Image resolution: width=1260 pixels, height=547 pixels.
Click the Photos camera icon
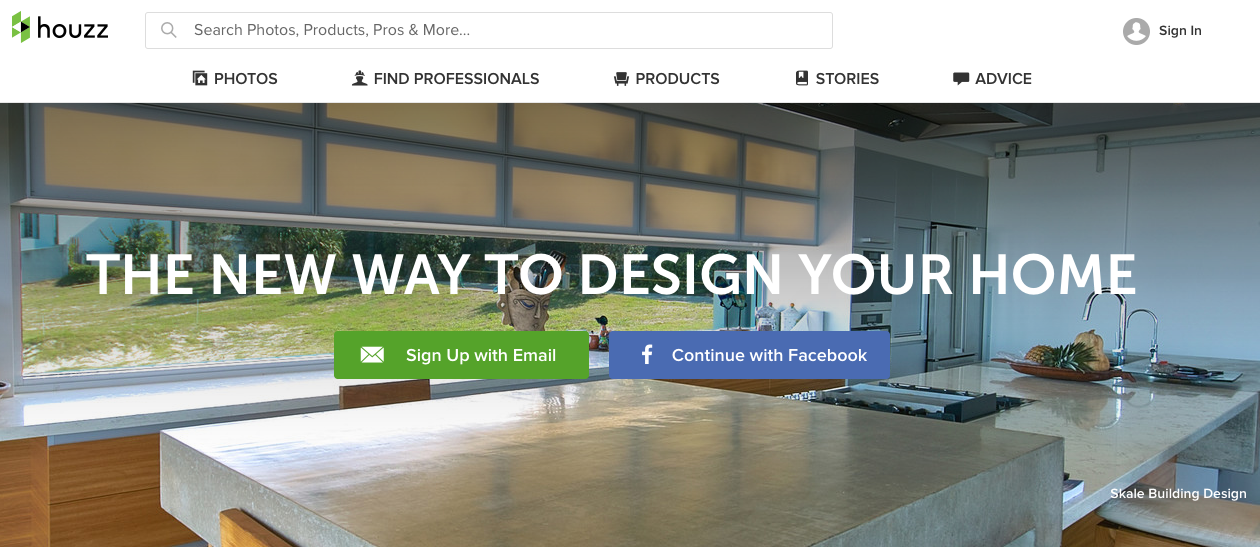(x=200, y=78)
